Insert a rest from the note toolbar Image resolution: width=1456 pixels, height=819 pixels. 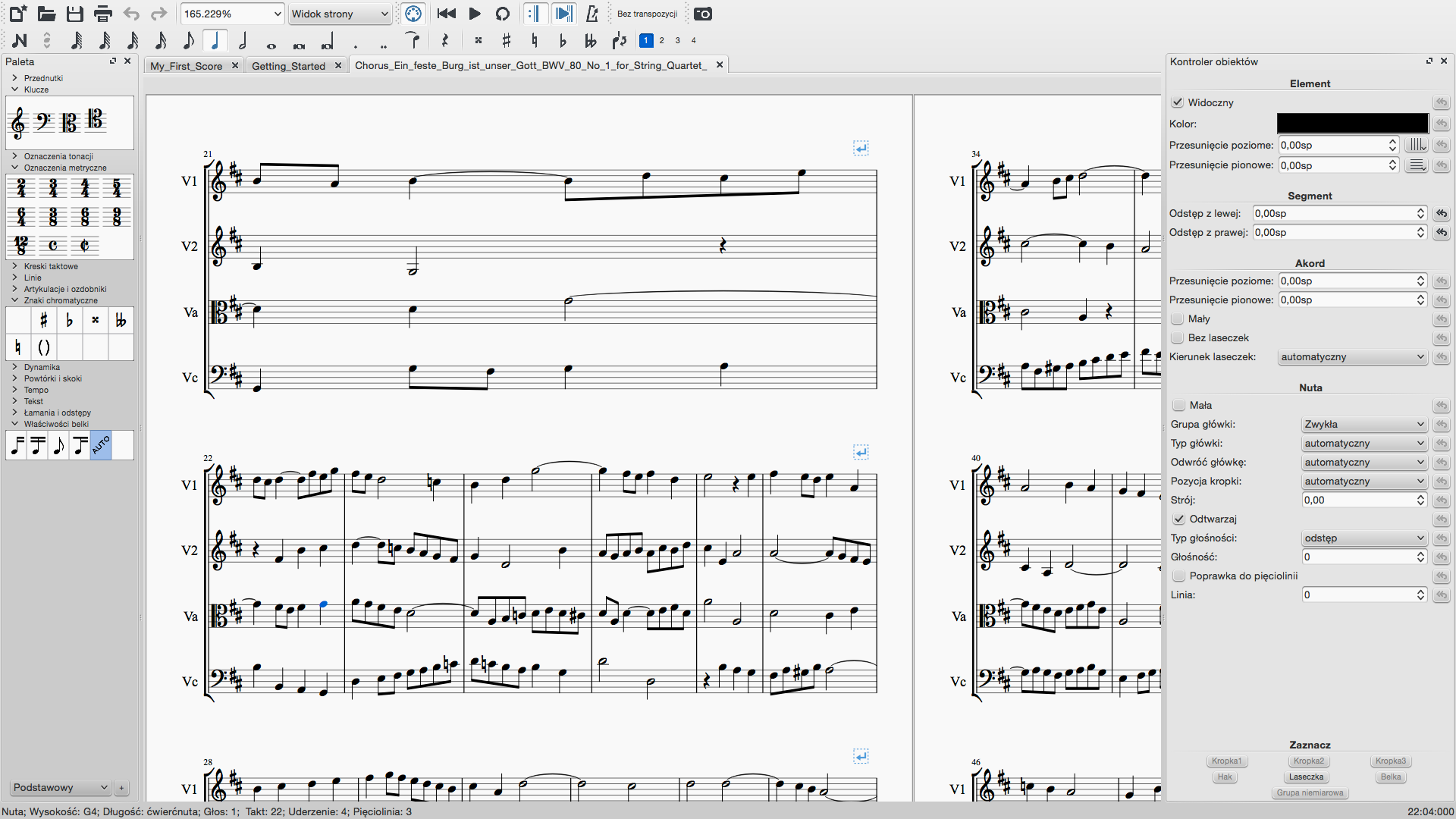pyautogui.click(x=445, y=41)
